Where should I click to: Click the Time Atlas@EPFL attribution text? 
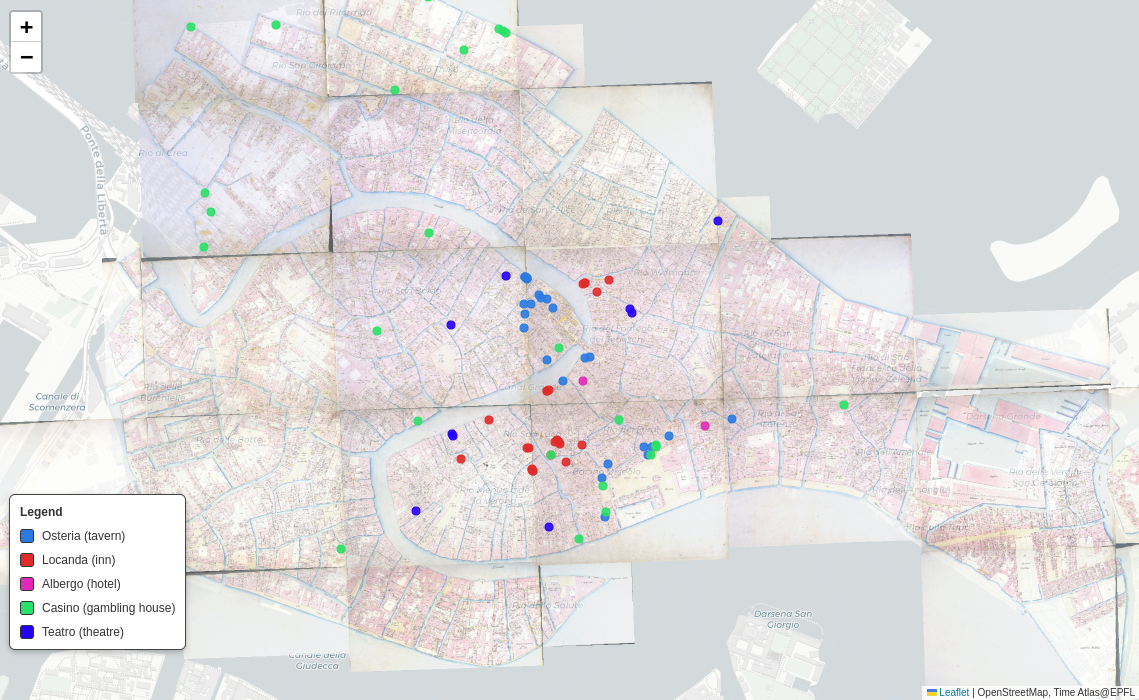click(1093, 692)
